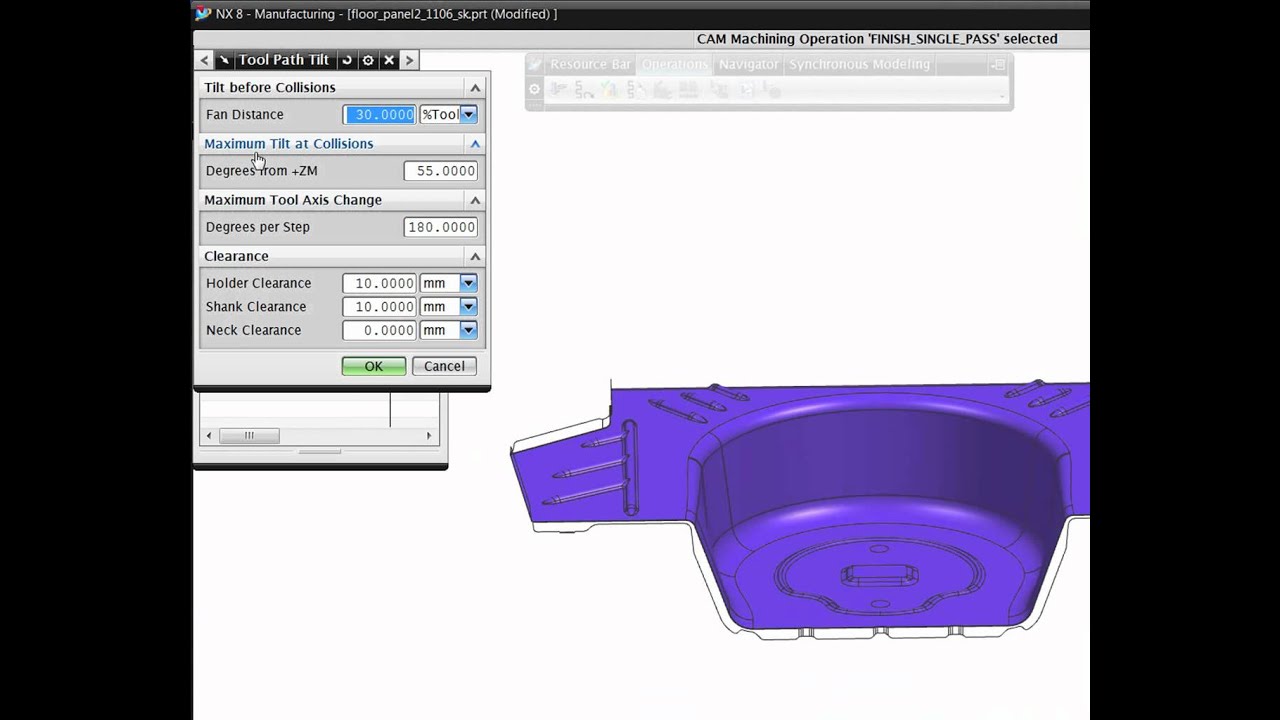Click the Neck Clearance label
The width and height of the screenshot is (1280, 720).
coord(254,330)
